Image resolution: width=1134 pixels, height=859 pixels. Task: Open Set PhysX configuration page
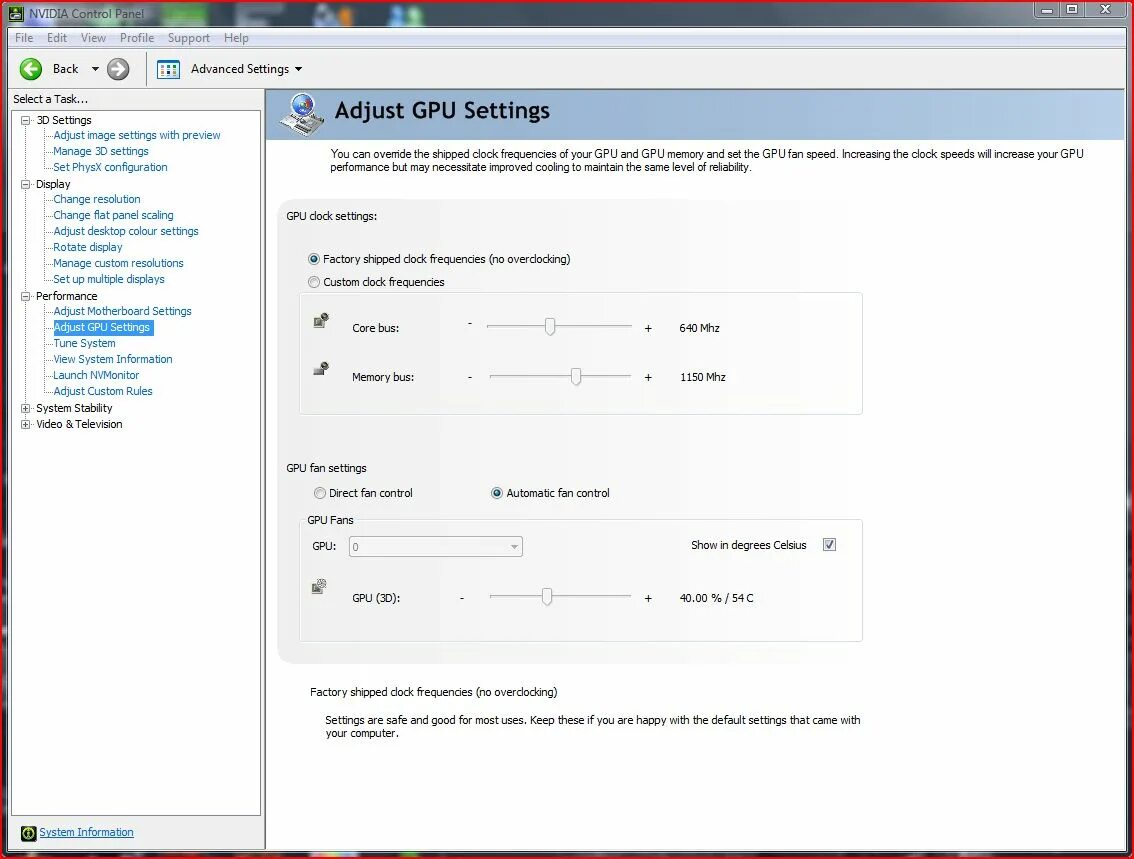click(x=110, y=167)
